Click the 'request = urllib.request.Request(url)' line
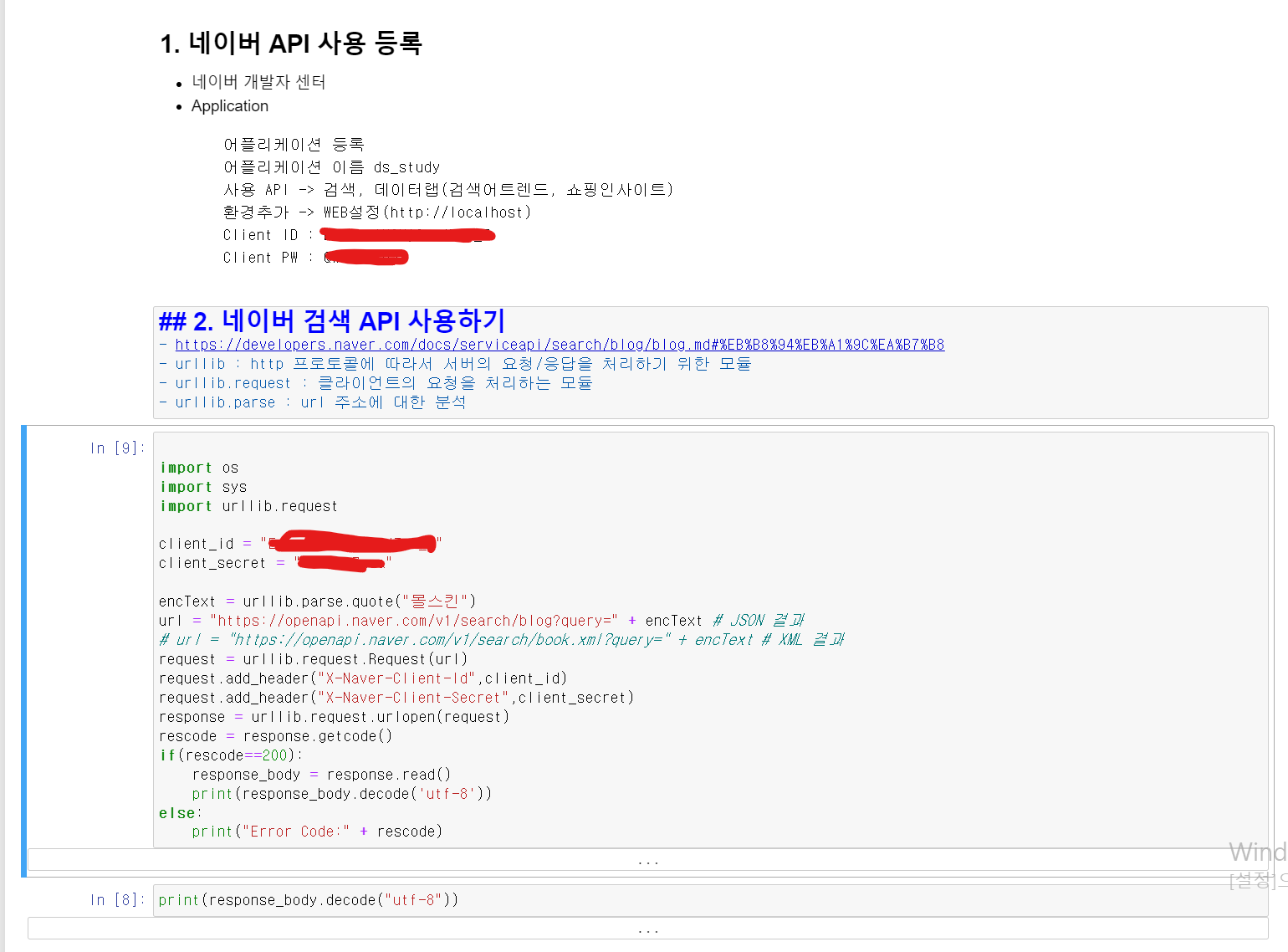 coord(314,659)
